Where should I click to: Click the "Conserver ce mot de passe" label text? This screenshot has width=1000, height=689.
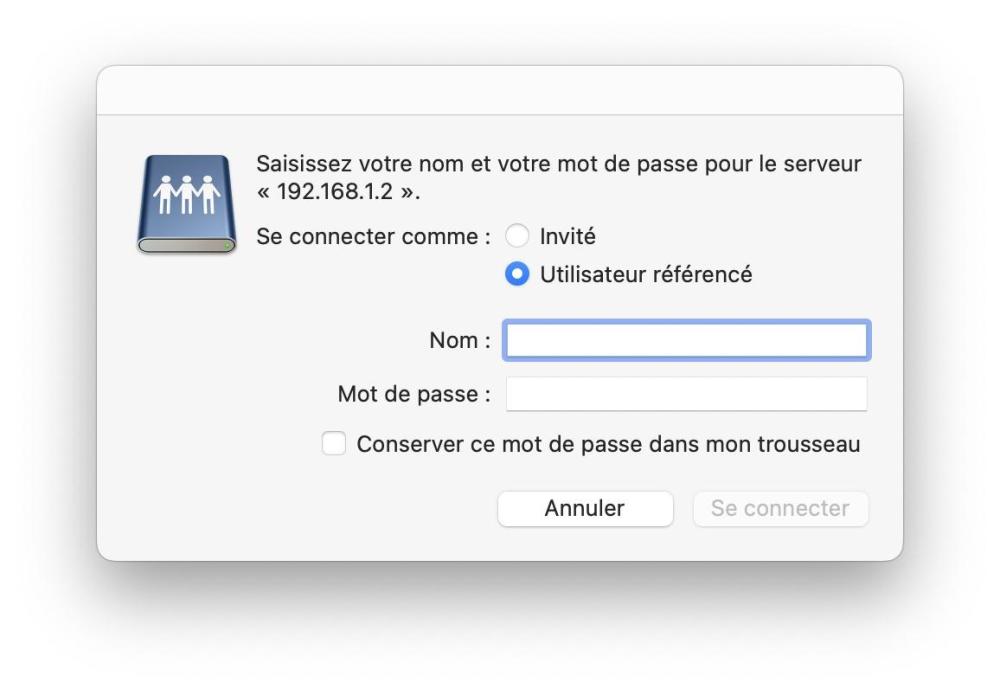pyautogui.click(x=608, y=444)
